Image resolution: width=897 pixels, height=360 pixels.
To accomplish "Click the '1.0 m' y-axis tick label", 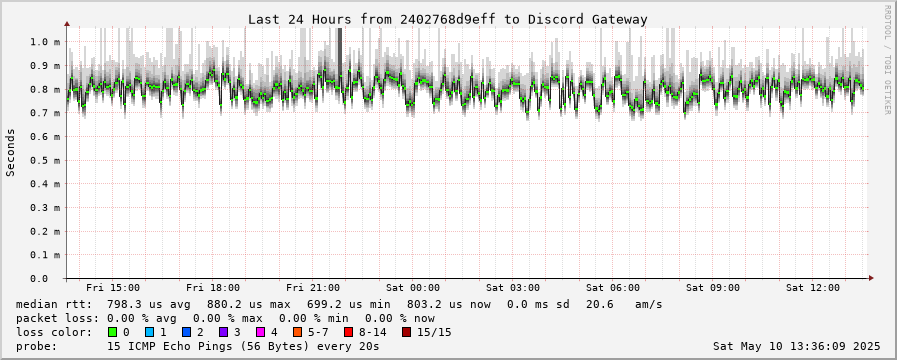I will [45, 42].
